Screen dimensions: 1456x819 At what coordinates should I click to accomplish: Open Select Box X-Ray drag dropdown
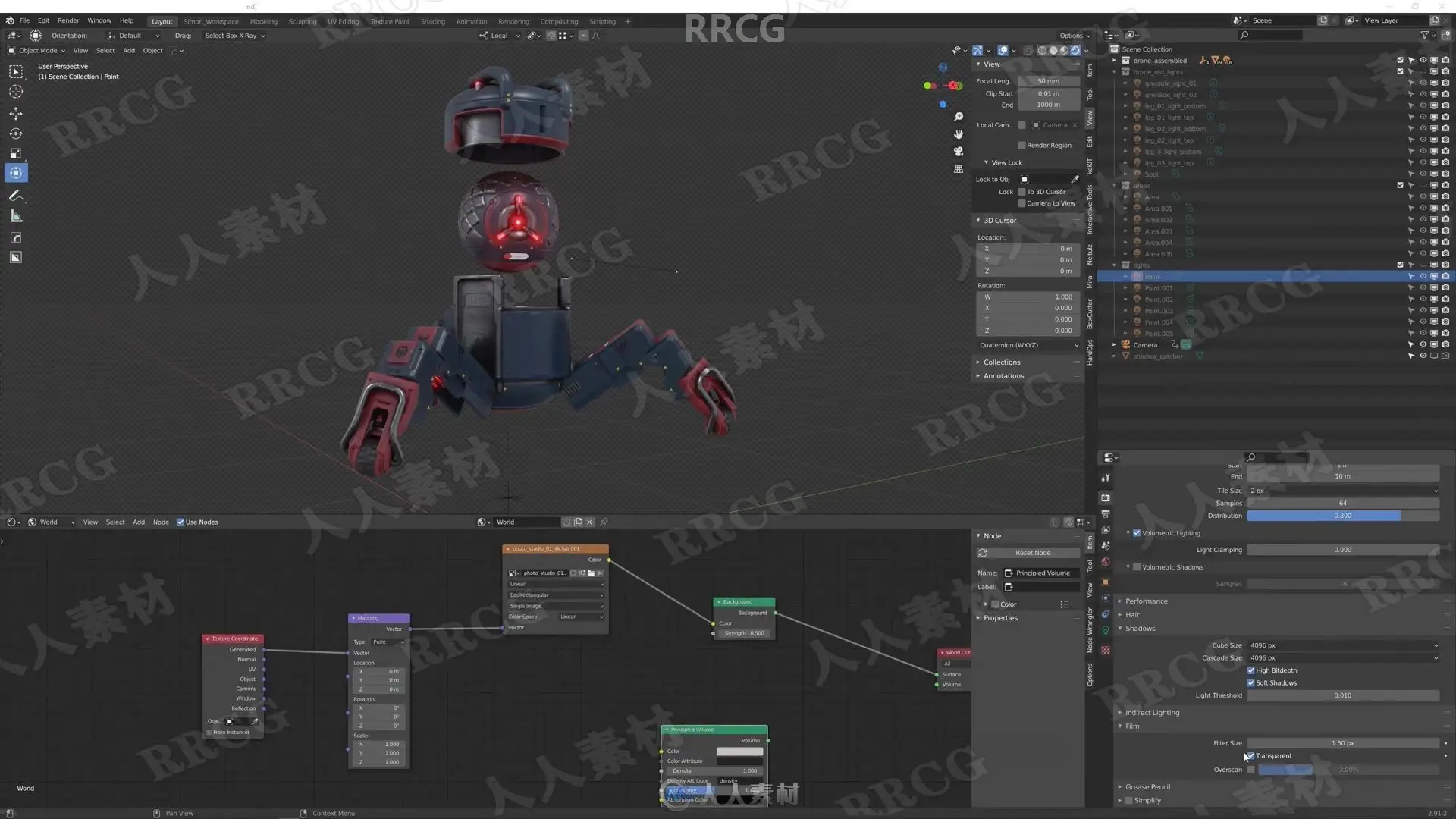[x=235, y=36]
